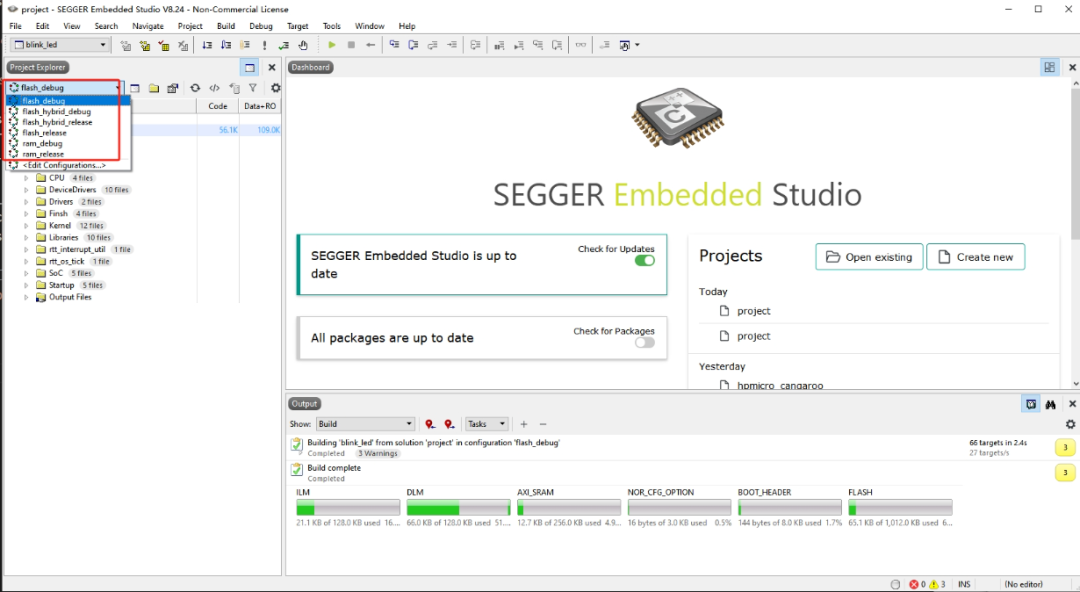Click the Create new button
This screenshot has width=1080, height=592.
975,256
